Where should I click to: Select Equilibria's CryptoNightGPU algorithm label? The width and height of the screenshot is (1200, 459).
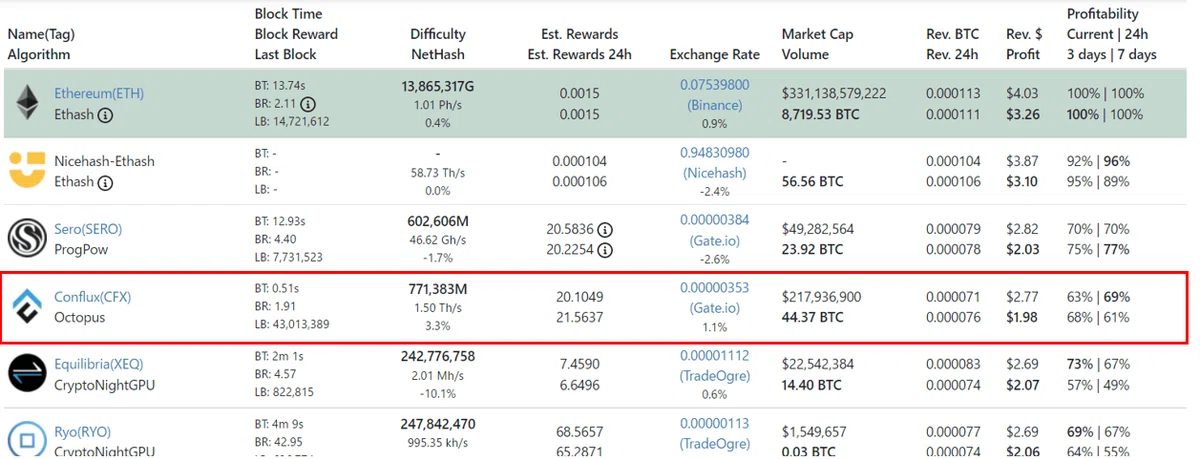104,385
